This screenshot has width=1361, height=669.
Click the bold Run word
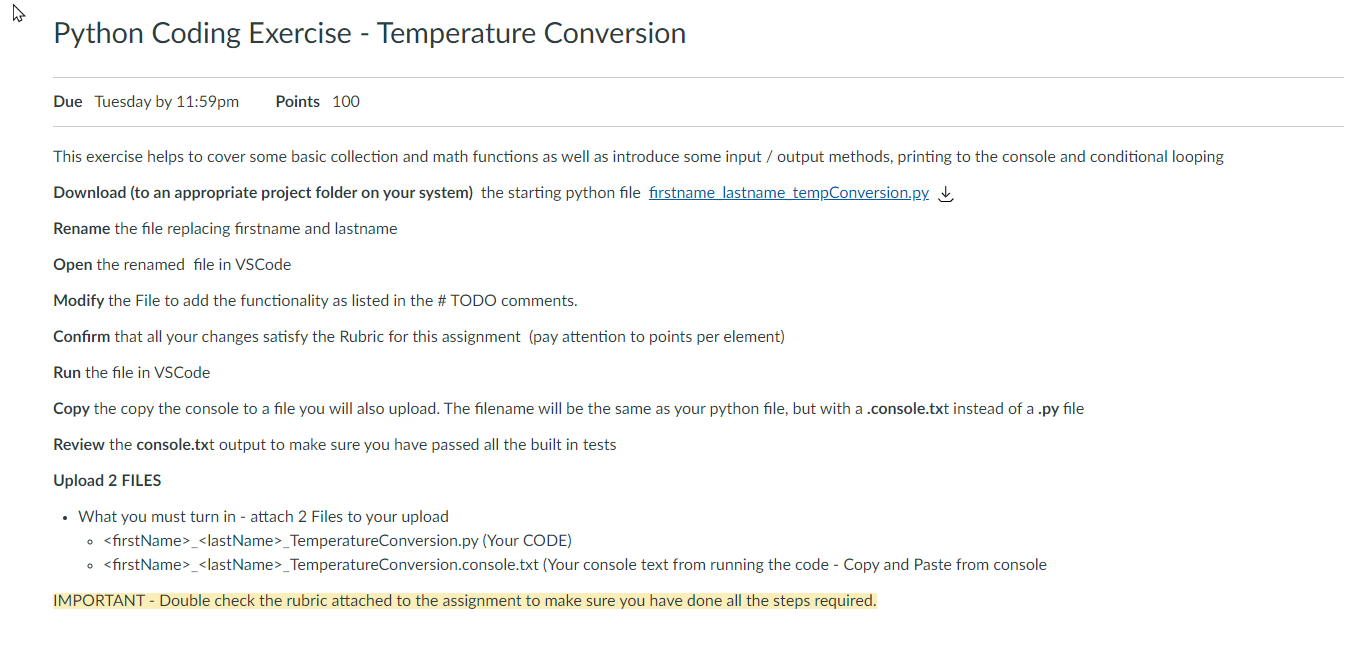(x=67, y=373)
